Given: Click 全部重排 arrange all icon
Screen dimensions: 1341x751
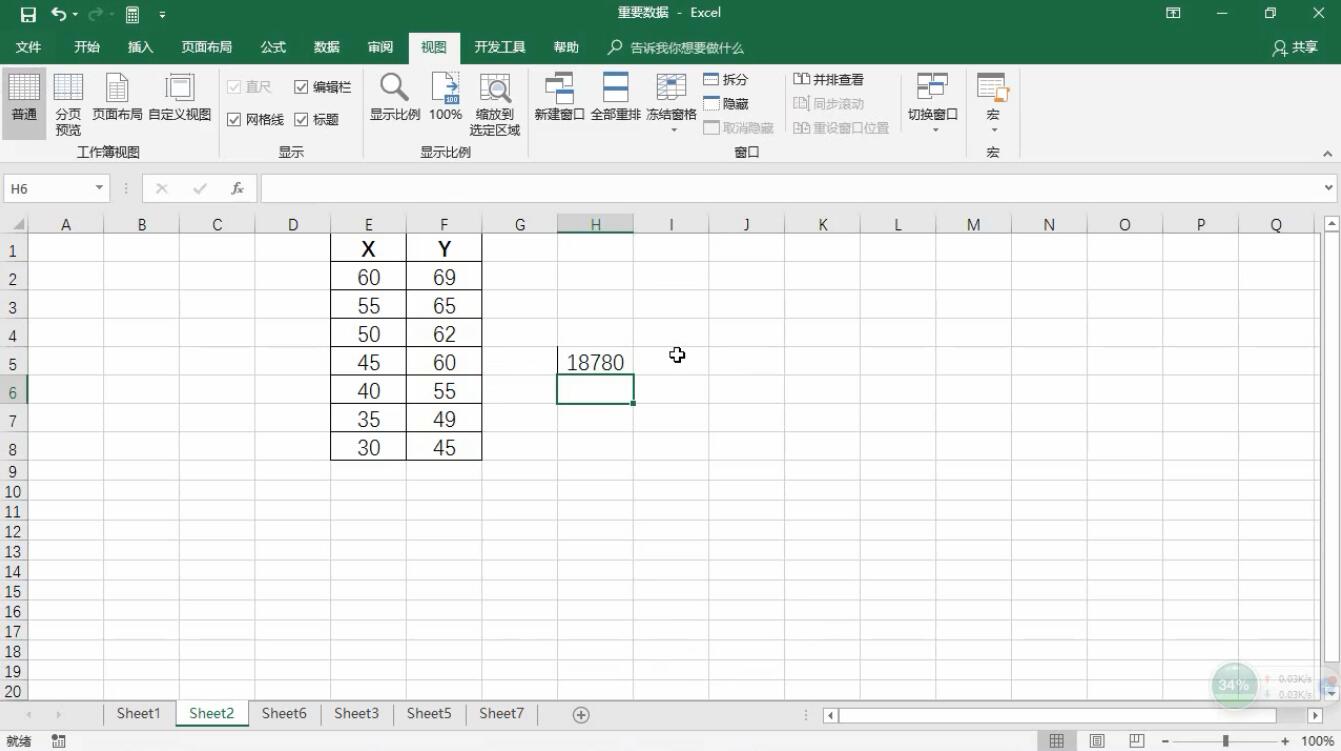Looking at the screenshot, I should pos(615,98).
